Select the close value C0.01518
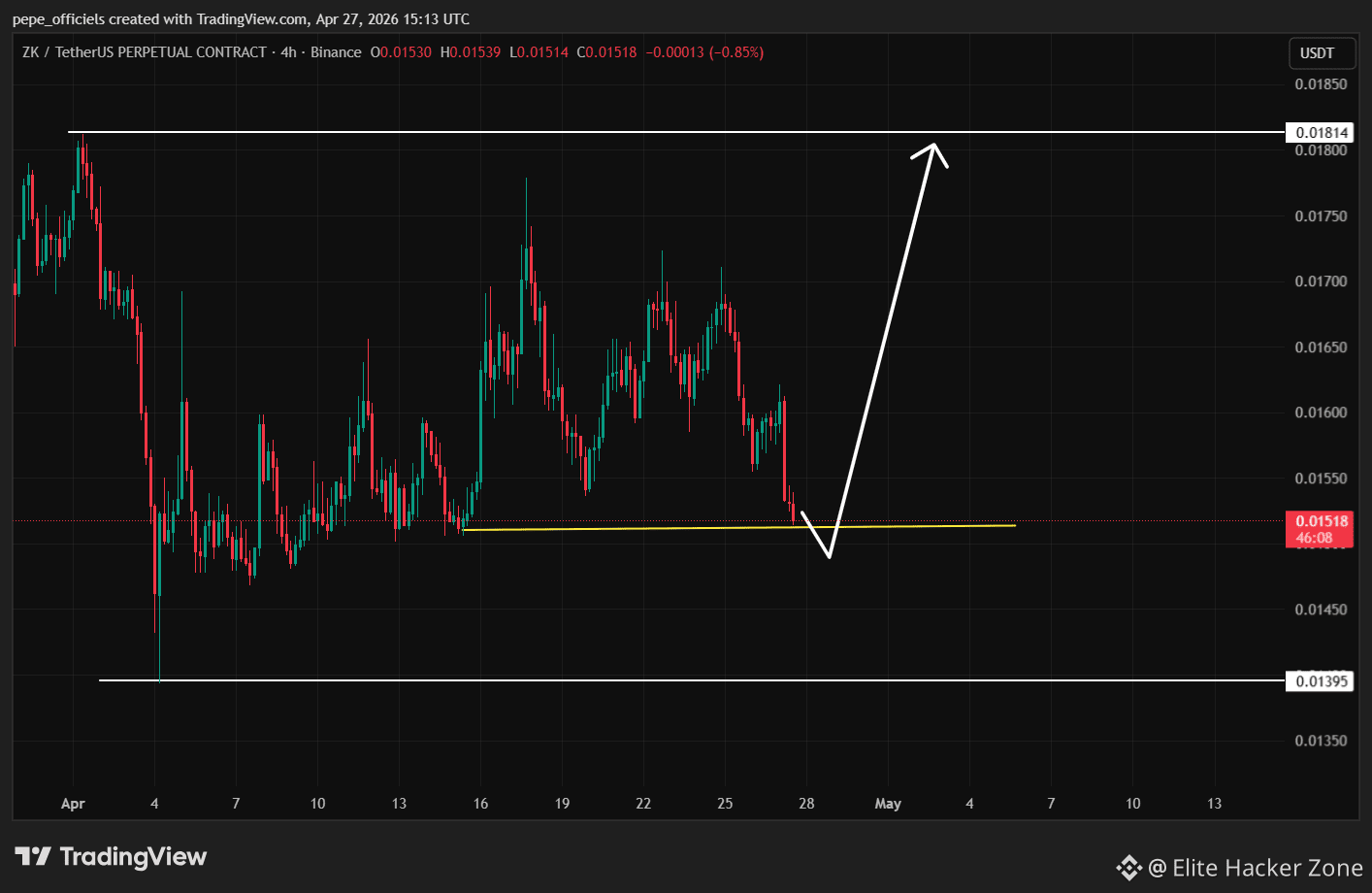The width and height of the screenshot is (1372, 893). tap(606, 52)
